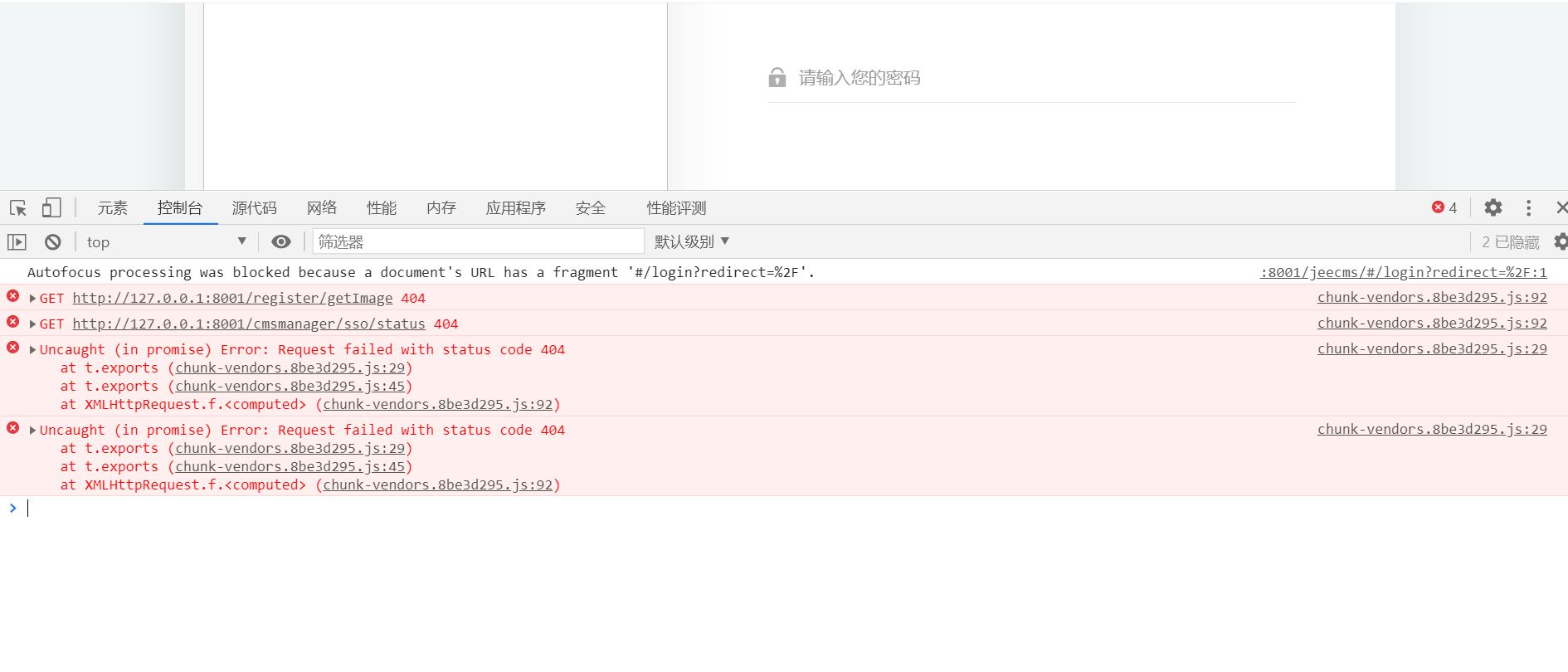Toggle the device toolbar icon
The height and width of the screenshot is (672, 1568).
[x=51, y=207]
